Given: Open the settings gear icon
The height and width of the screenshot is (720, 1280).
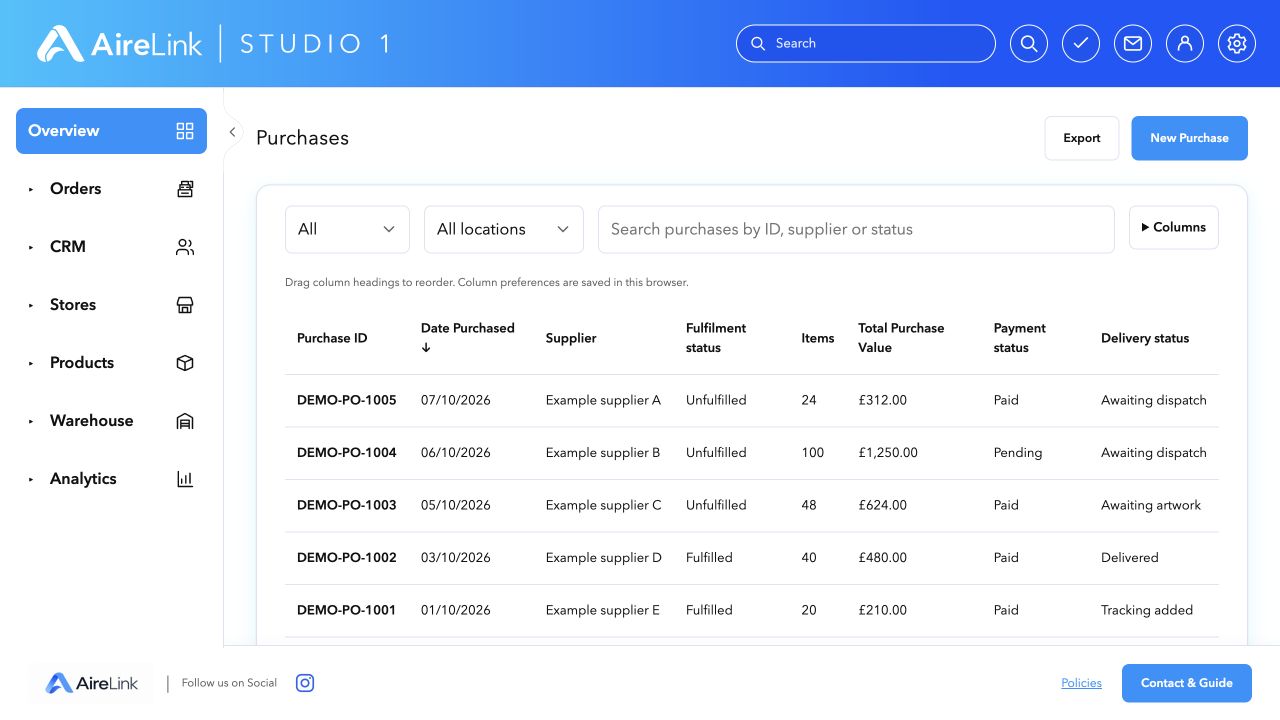Looking at the screenshot, I should 1237,44.
